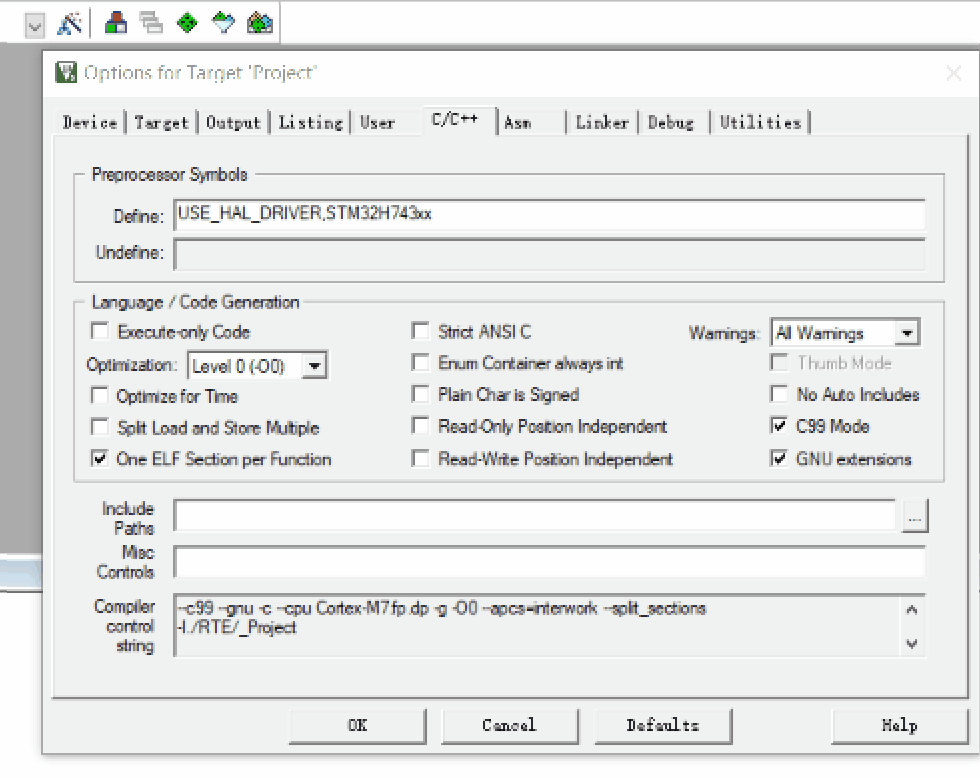Uncheck One ELF Section per Function
Screen dimensions: 980x778
(100, 458)
